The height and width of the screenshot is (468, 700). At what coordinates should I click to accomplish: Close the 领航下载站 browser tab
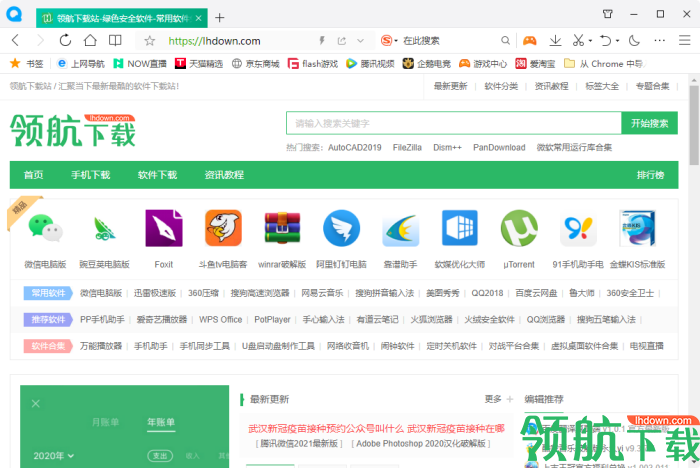[199, 18]
